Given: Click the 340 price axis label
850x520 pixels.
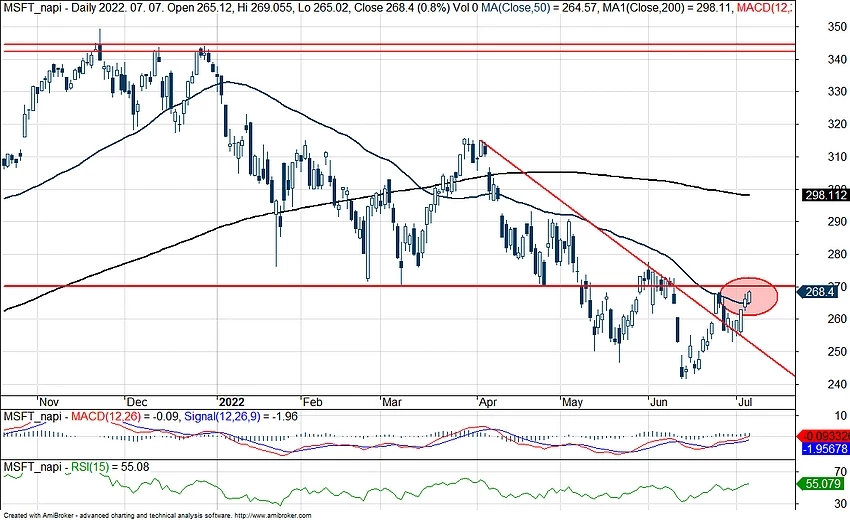Looking at the screenshot, I should pos(838,59).
